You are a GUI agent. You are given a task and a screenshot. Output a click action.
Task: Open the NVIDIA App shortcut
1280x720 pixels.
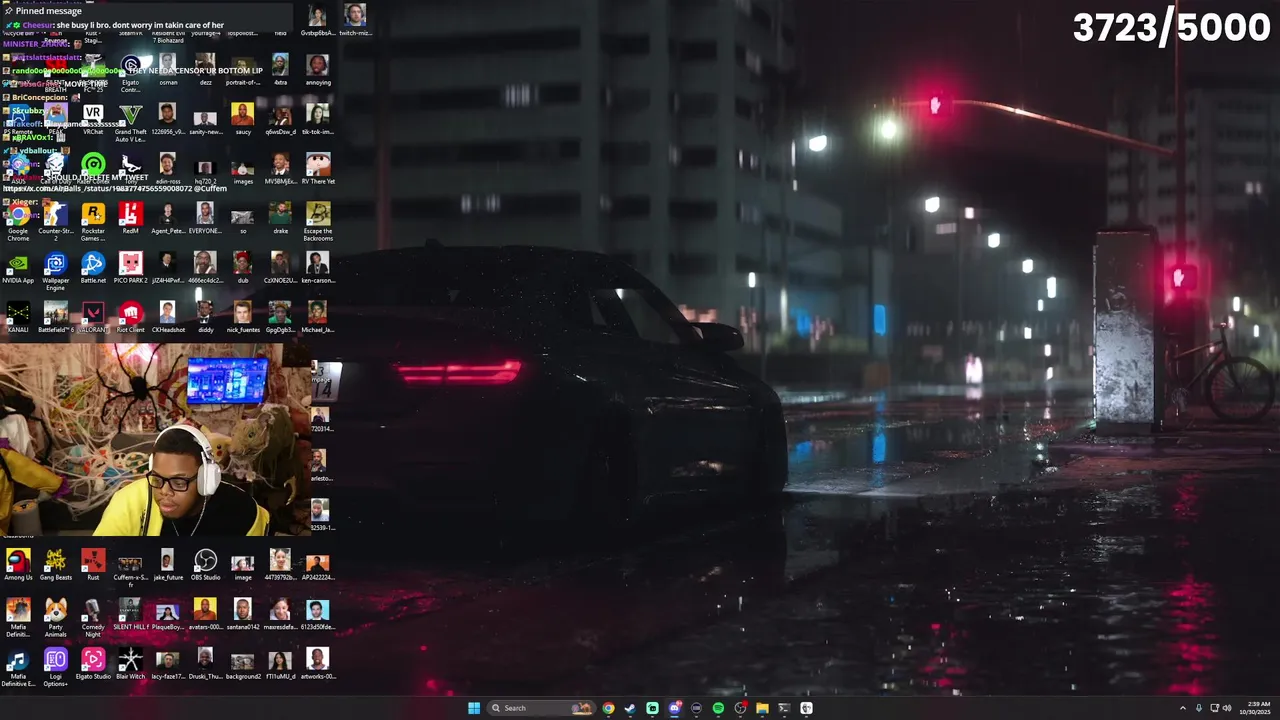[x=18, y=268]
